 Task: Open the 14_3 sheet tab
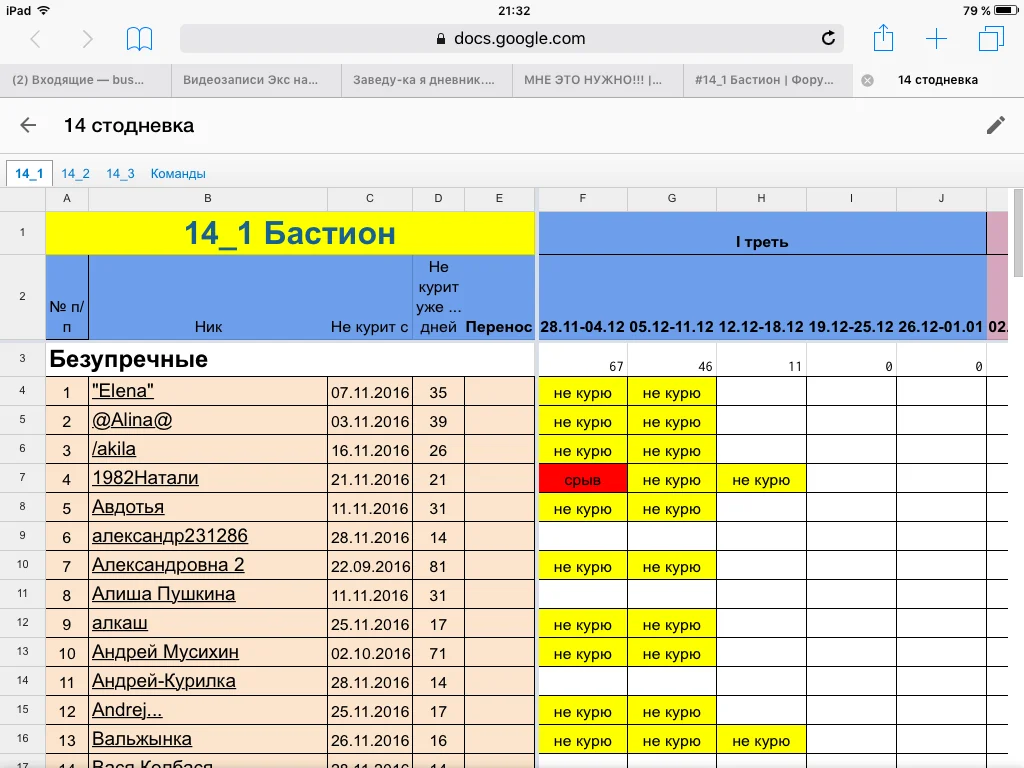(120, 174)
